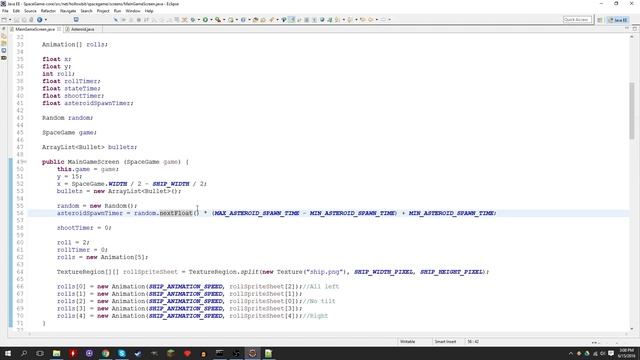Click the Save All toolbar icon
Screen dimensions: 640x360
pyautogui.click(x=24, y=20)
